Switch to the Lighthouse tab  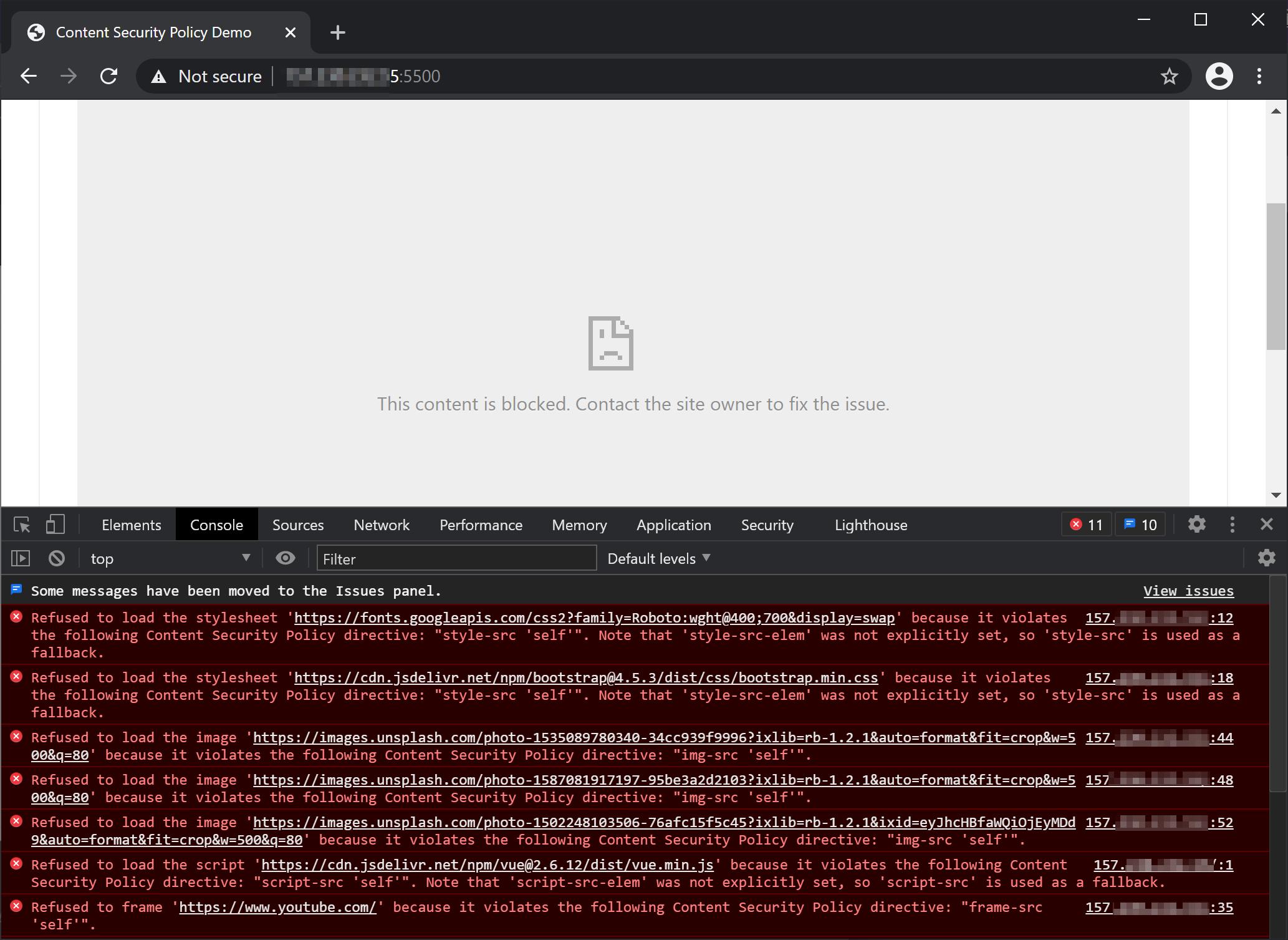[x=870, y=525]
